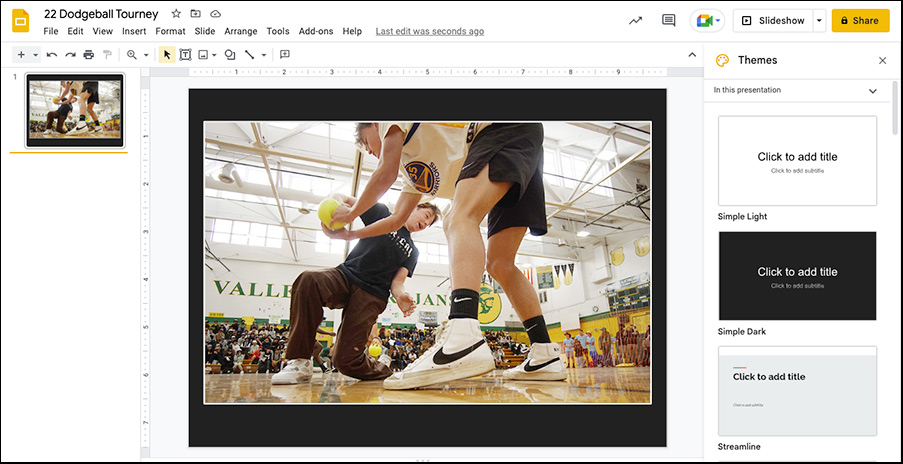Open the Slideshow options dropdown arrow
Image resolution: width=903 pixels, height=464 pixels.
[x=820, y=20]
